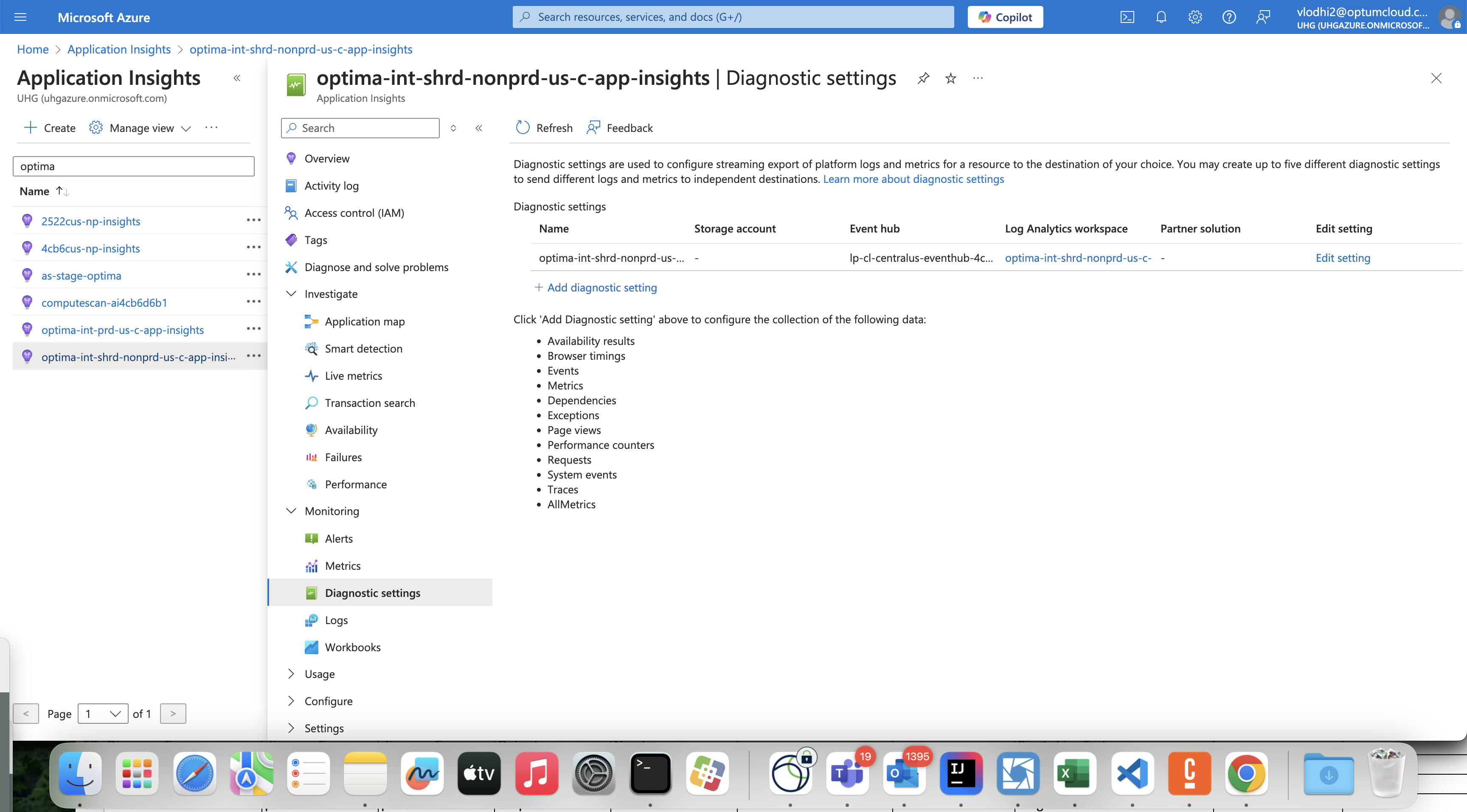Click Add diagnostic setting link

(x=596, y=287)
